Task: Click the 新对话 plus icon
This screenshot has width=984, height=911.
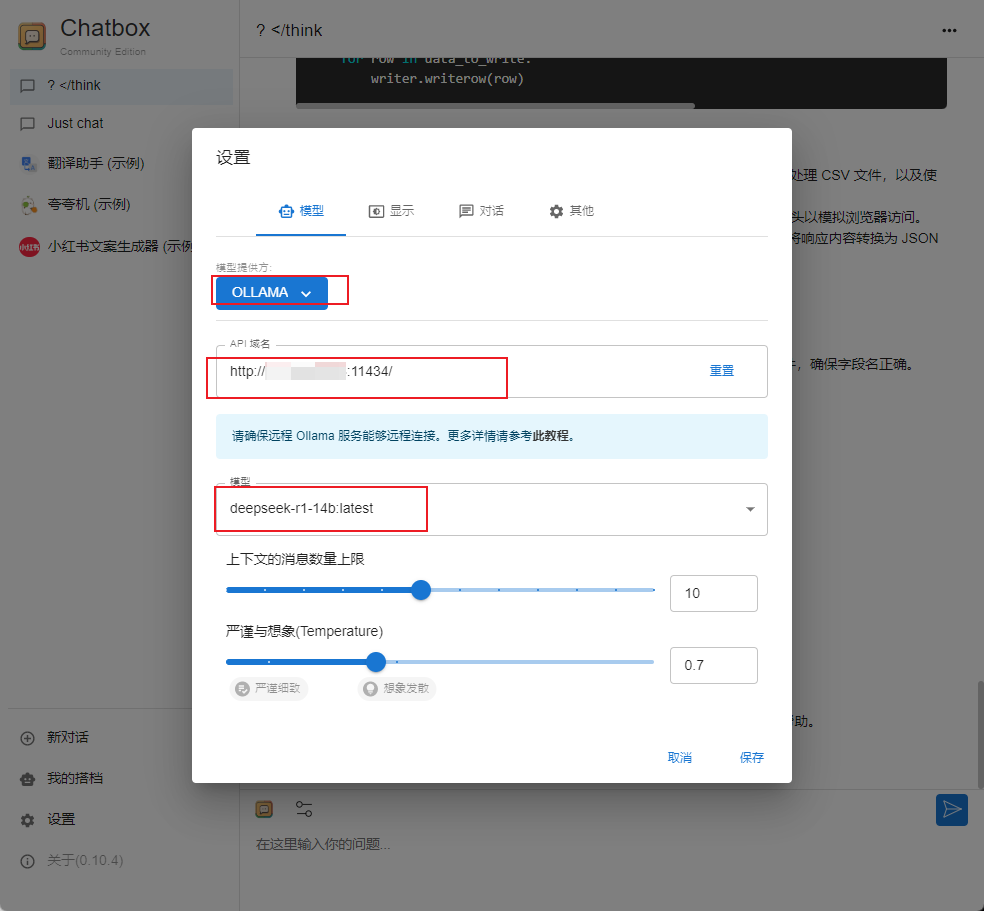Action: (28, 737)
